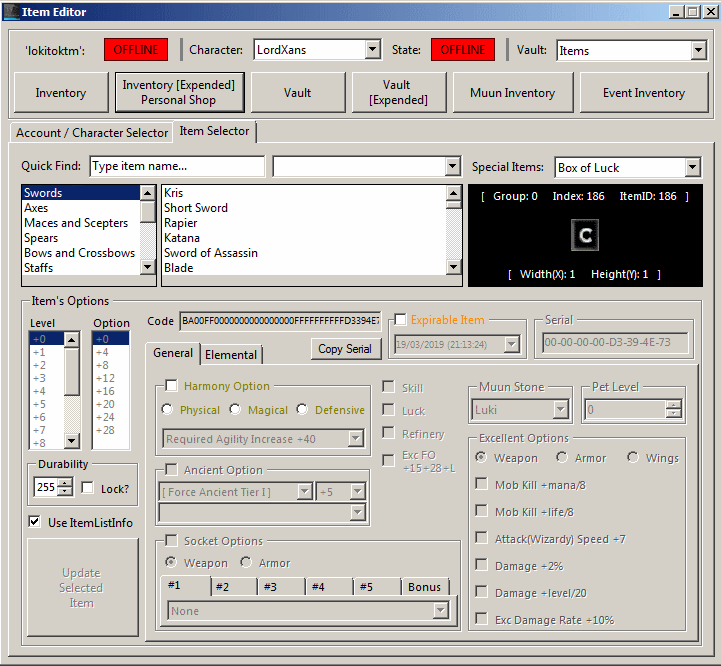Image resolution: width=721 pixels, height=666 pixels.
Task: Switch to the Account / Character Selector tab
Action: [92, 133]
